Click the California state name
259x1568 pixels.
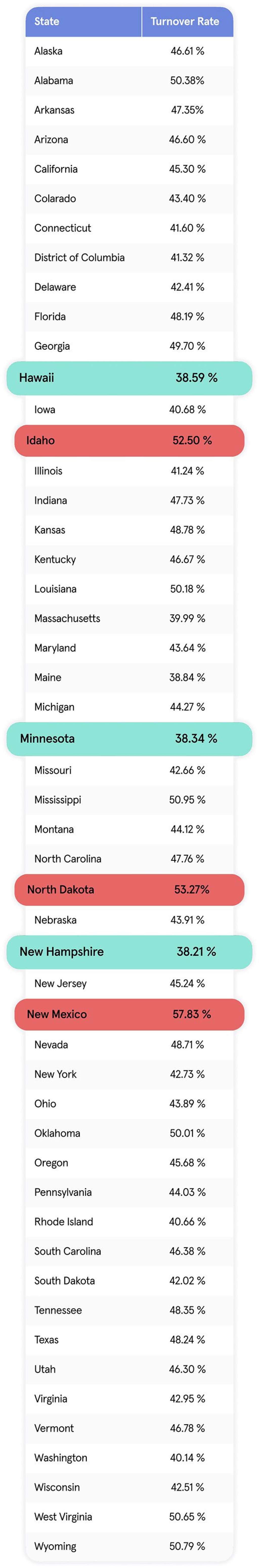tap(56, 169)
